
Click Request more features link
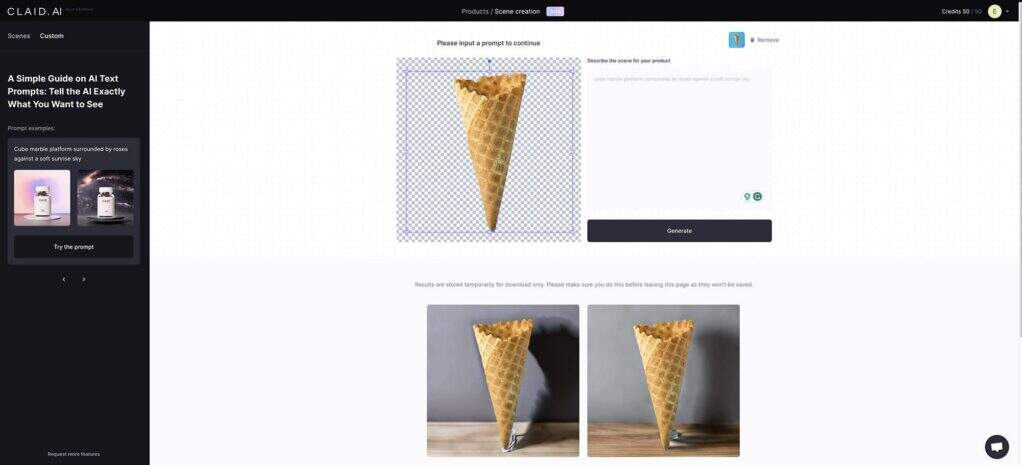click(74, 454)
